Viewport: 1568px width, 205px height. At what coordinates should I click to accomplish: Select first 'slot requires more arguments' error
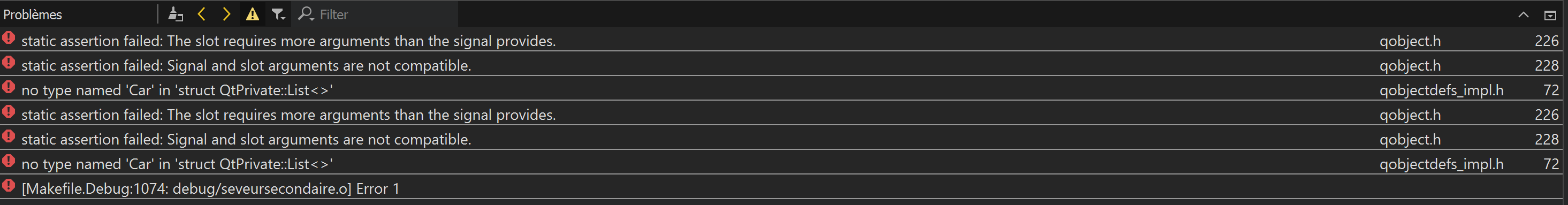pos(784,40)
